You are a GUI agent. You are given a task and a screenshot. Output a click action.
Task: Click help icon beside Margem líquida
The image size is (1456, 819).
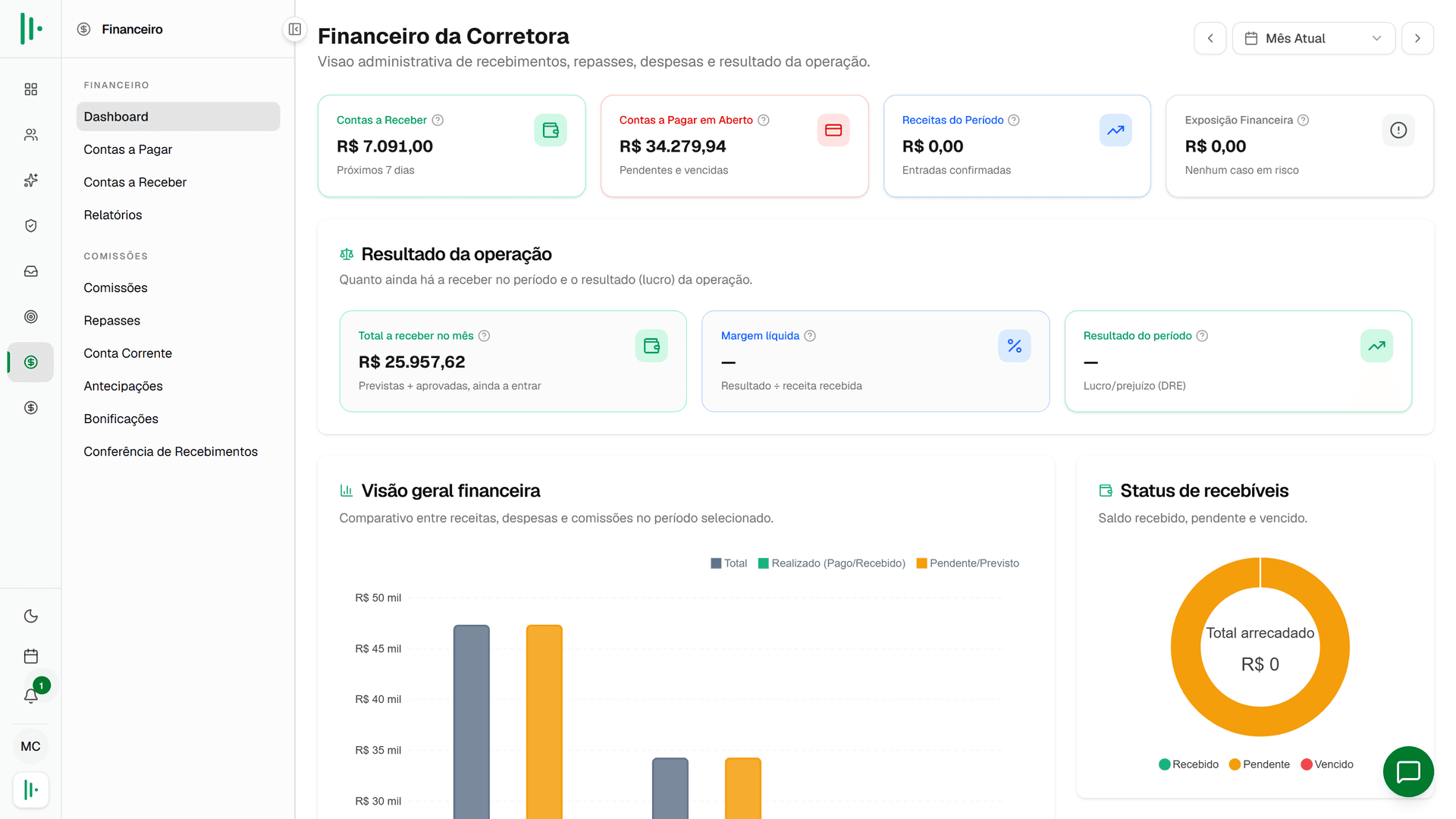tap(810, 336)
